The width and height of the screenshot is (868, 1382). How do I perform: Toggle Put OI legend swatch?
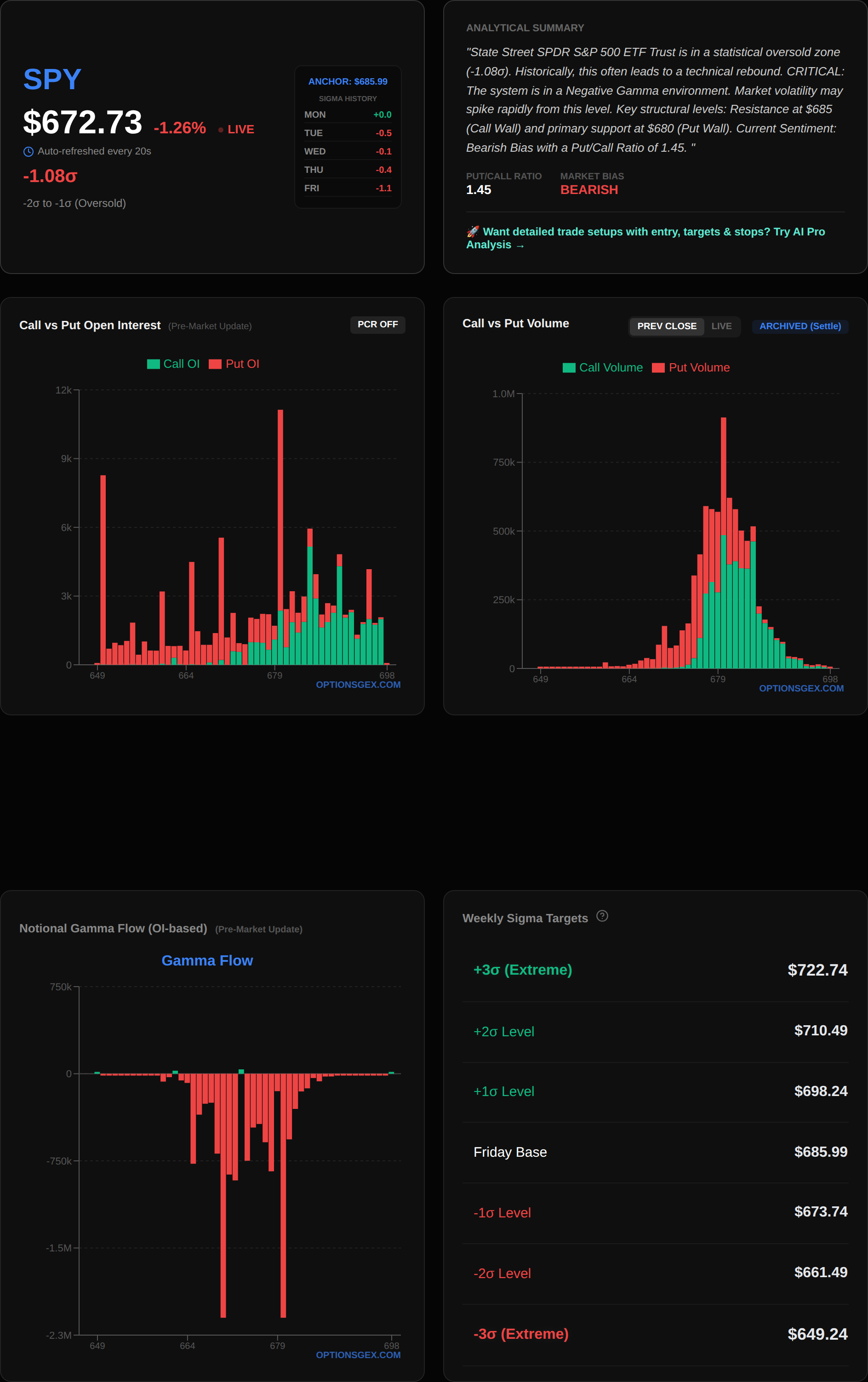tap(215, 364)
